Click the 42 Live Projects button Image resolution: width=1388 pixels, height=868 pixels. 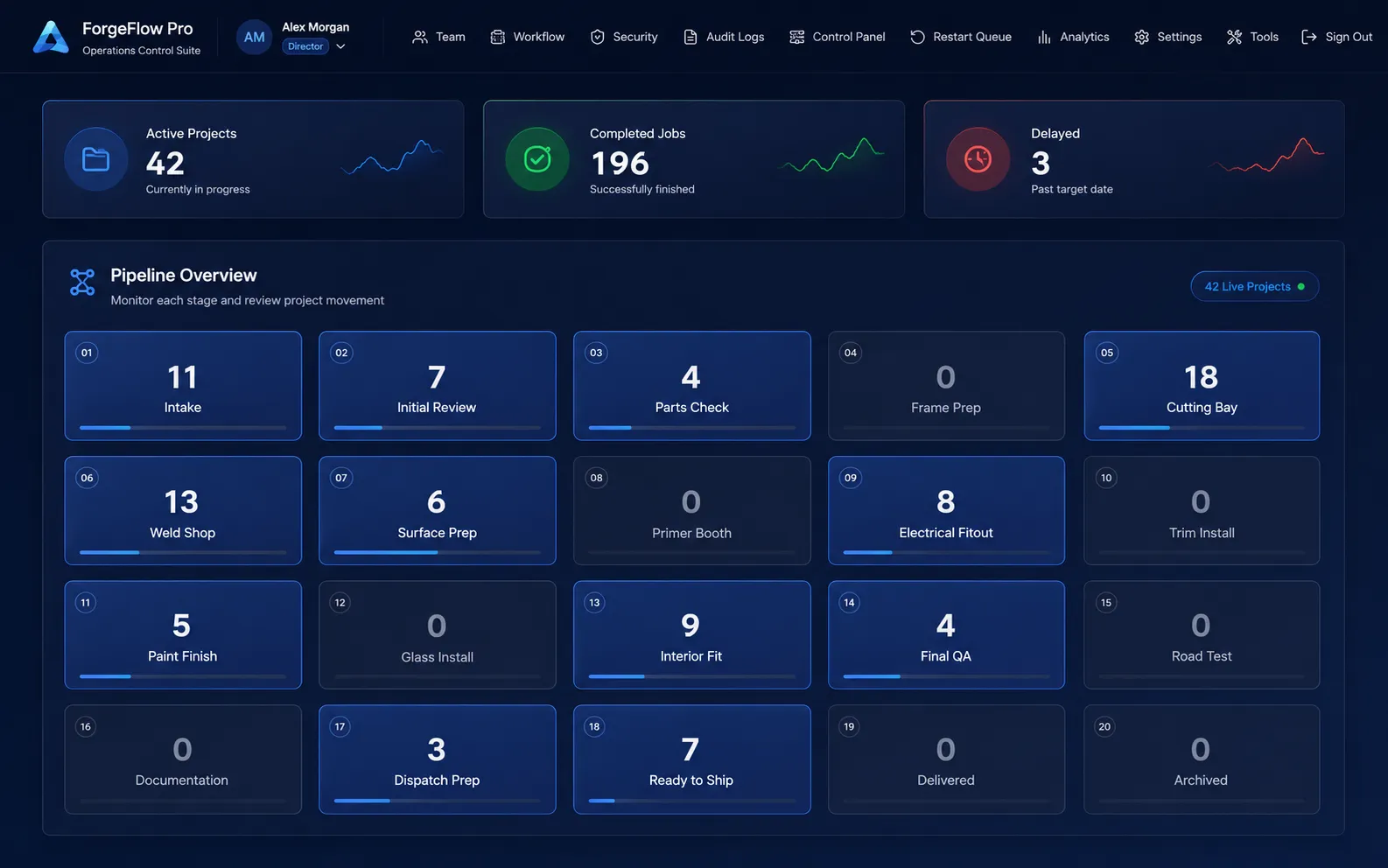pos(1254,286)
